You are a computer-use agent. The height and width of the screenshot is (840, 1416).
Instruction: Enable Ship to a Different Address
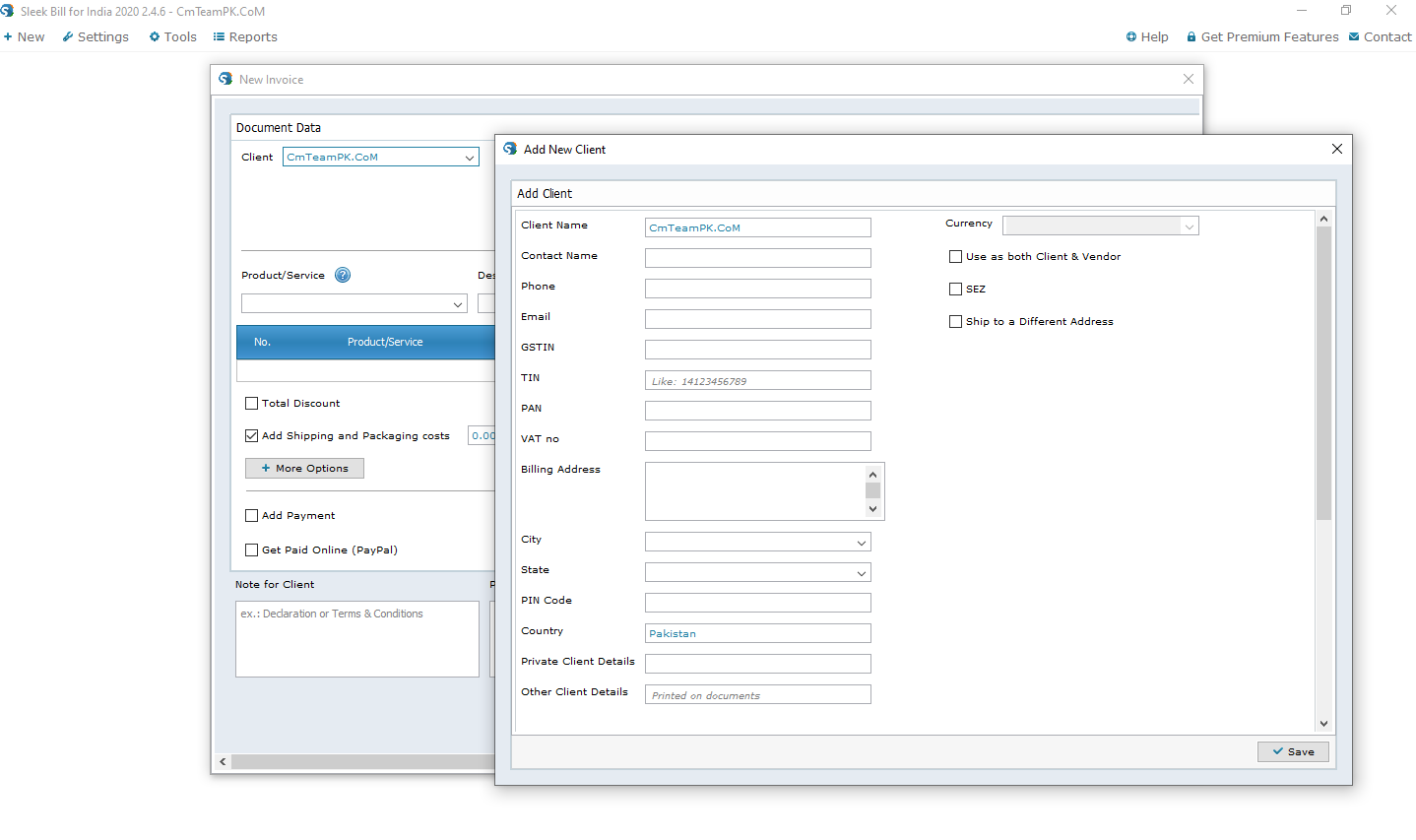[955, 321]
